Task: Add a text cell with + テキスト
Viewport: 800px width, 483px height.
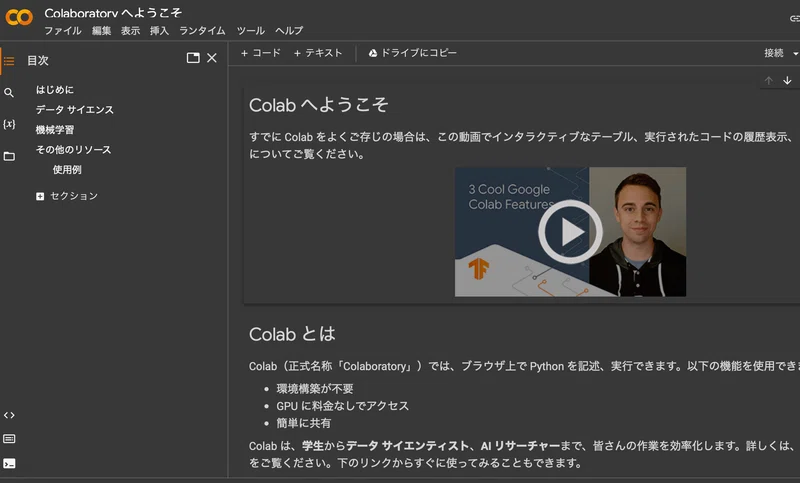Action: click(x=317, y=53)
